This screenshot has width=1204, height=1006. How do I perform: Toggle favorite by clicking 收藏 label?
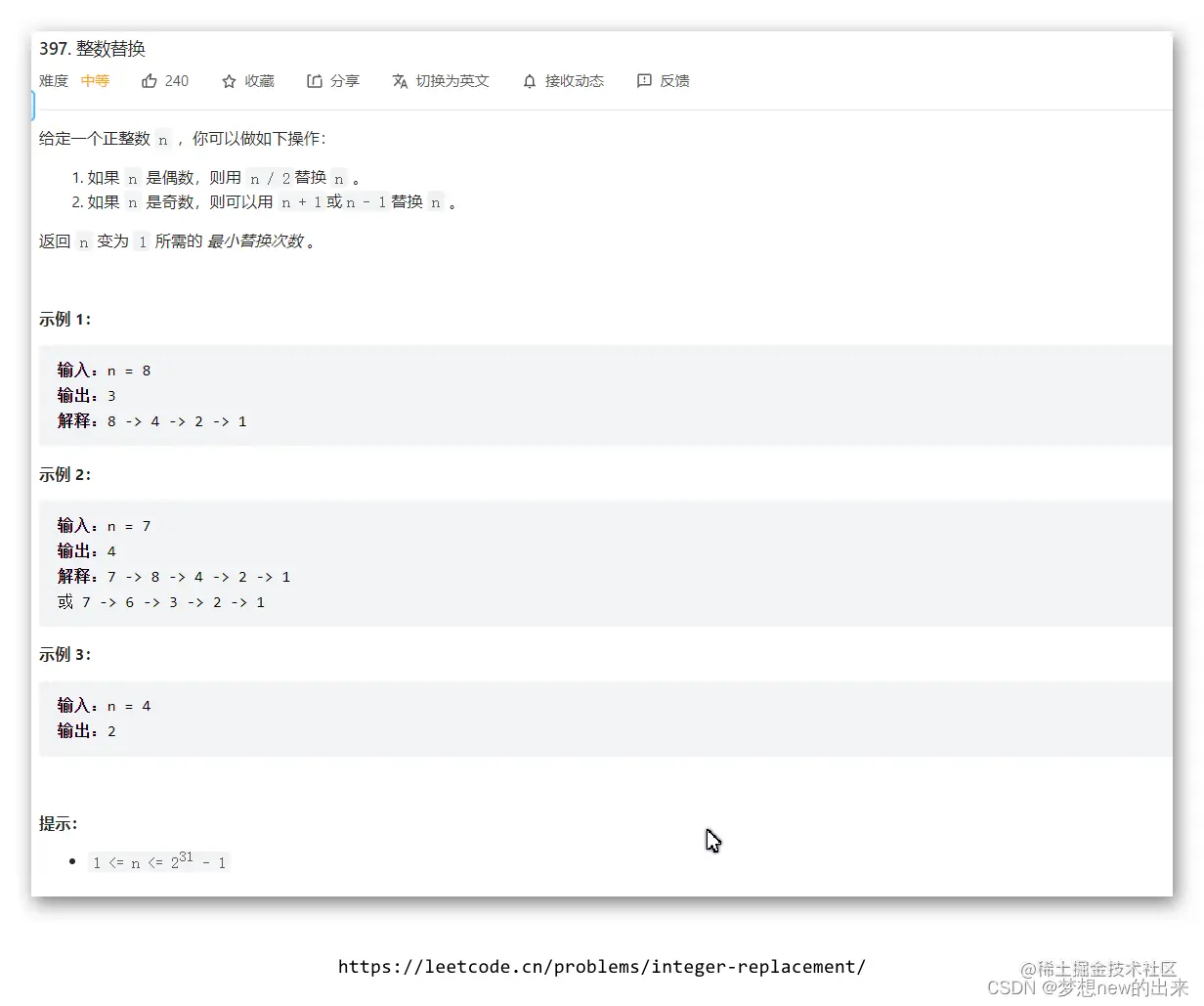(259, 81)
